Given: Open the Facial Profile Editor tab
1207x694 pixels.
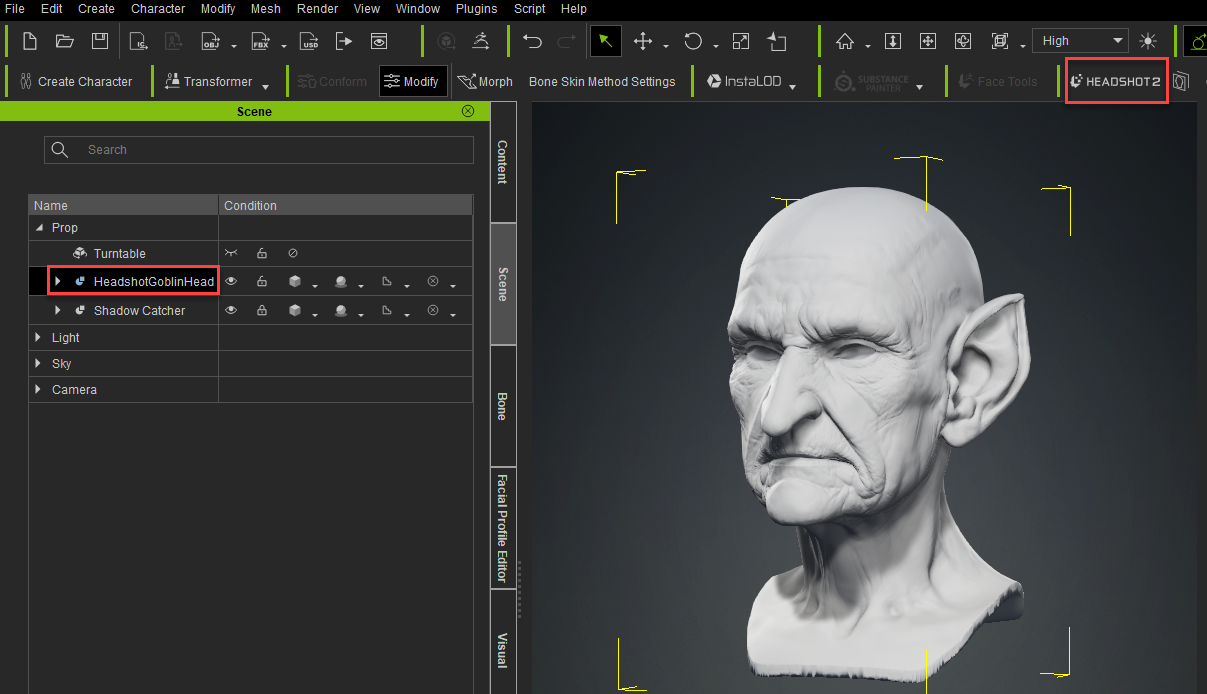Looking at the screenshot, I should tap(503, 529).
